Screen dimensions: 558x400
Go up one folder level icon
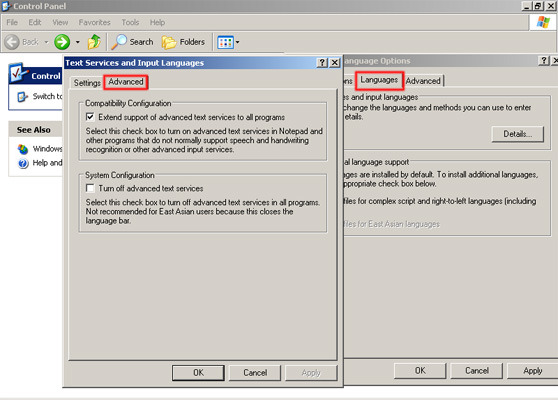pyautogui.click(x=94, y=42)
